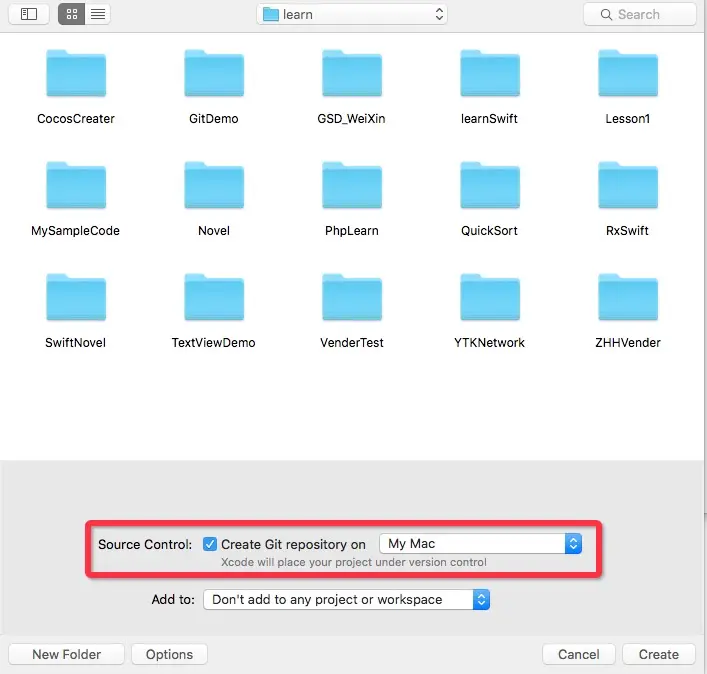This screenshot has height=674, width=707.
Task: Click the YTKNetwork folder name
Action: (489, 343)
